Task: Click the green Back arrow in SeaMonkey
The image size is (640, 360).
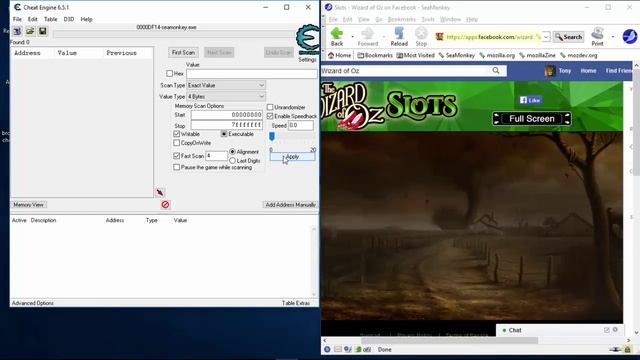Action: pyautogui.click(x=337, y=33)
